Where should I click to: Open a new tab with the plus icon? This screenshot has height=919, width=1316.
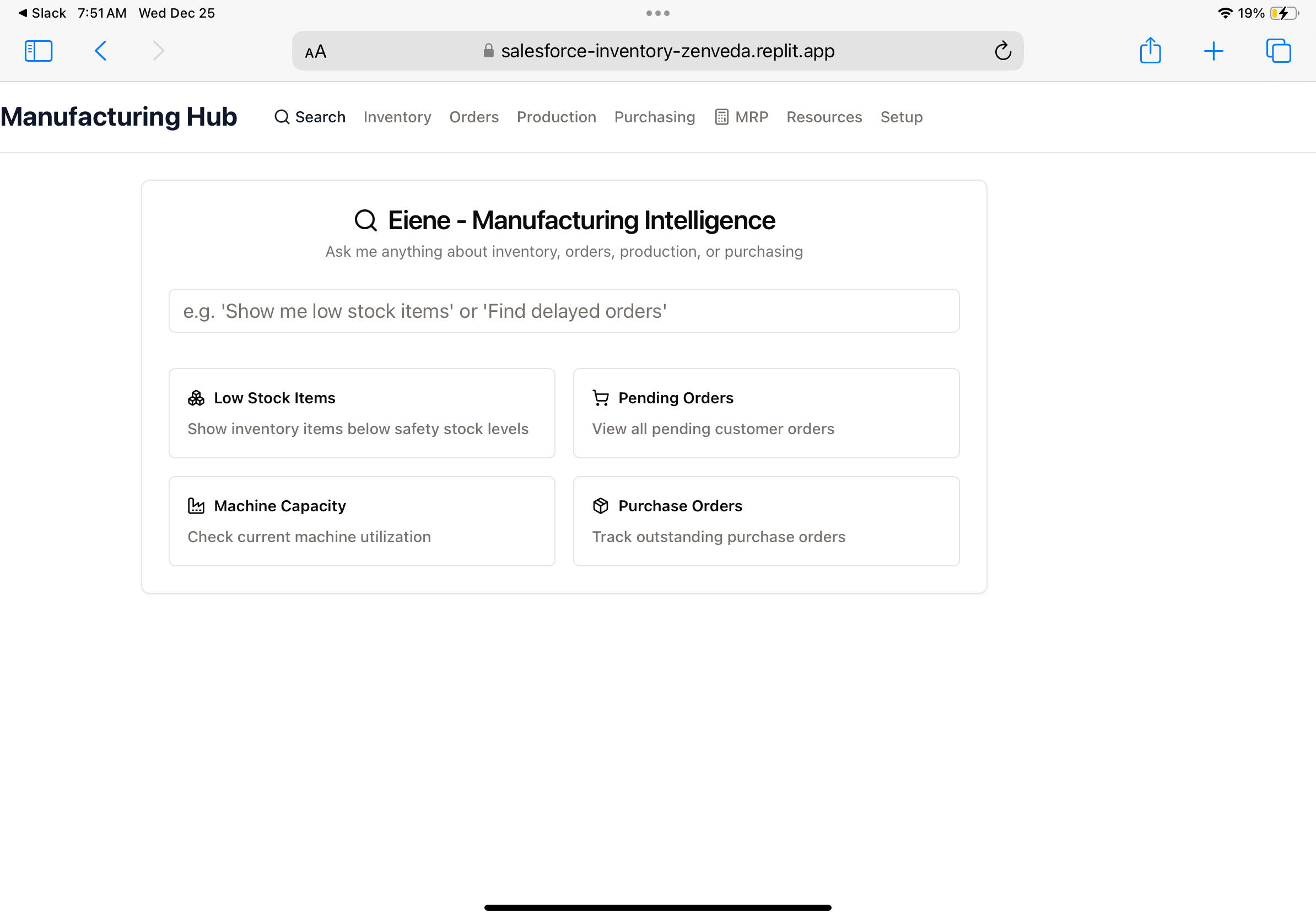click(x=1213, y=51)
